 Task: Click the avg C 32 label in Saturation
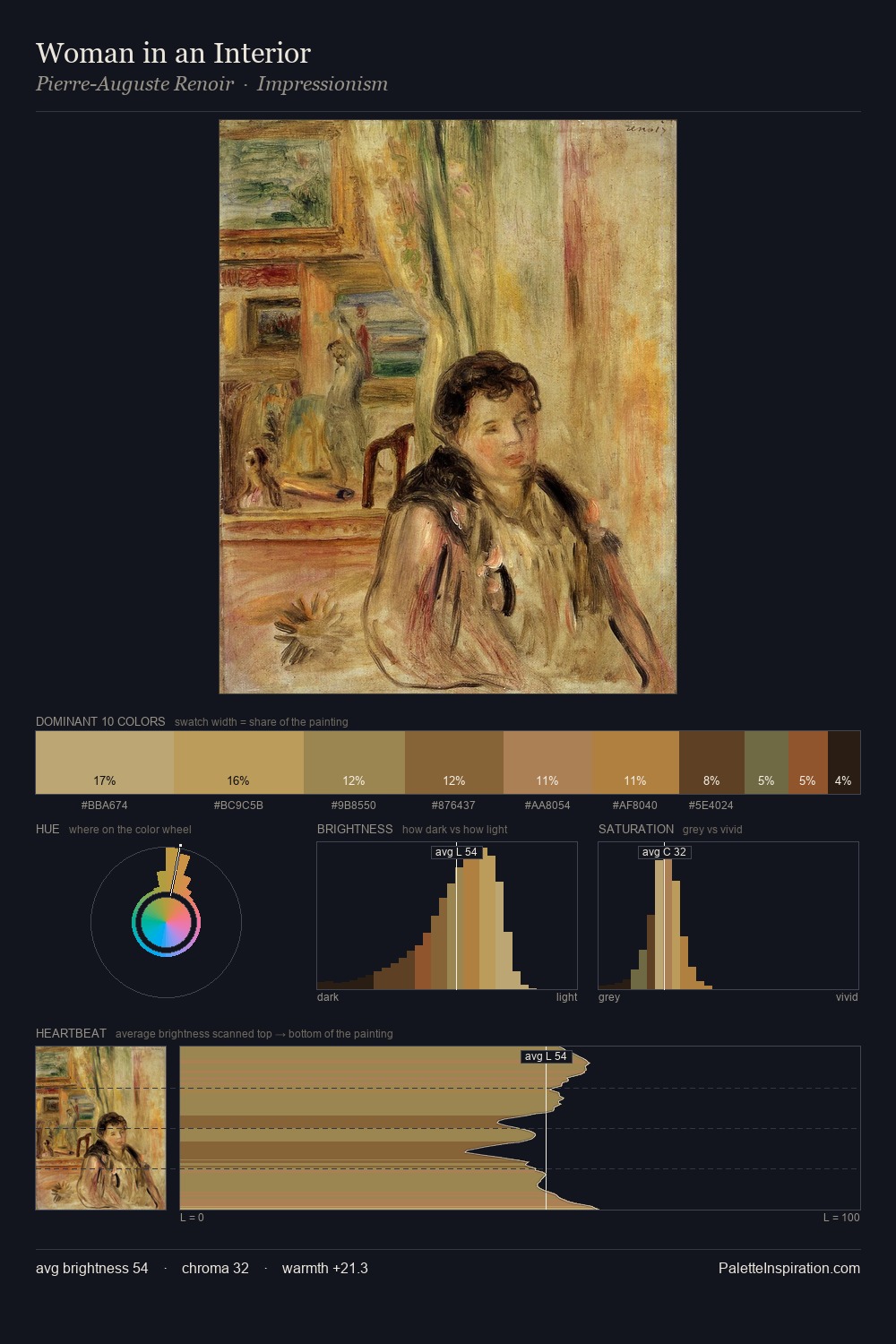pyautogui.click(x=664, y=852)
